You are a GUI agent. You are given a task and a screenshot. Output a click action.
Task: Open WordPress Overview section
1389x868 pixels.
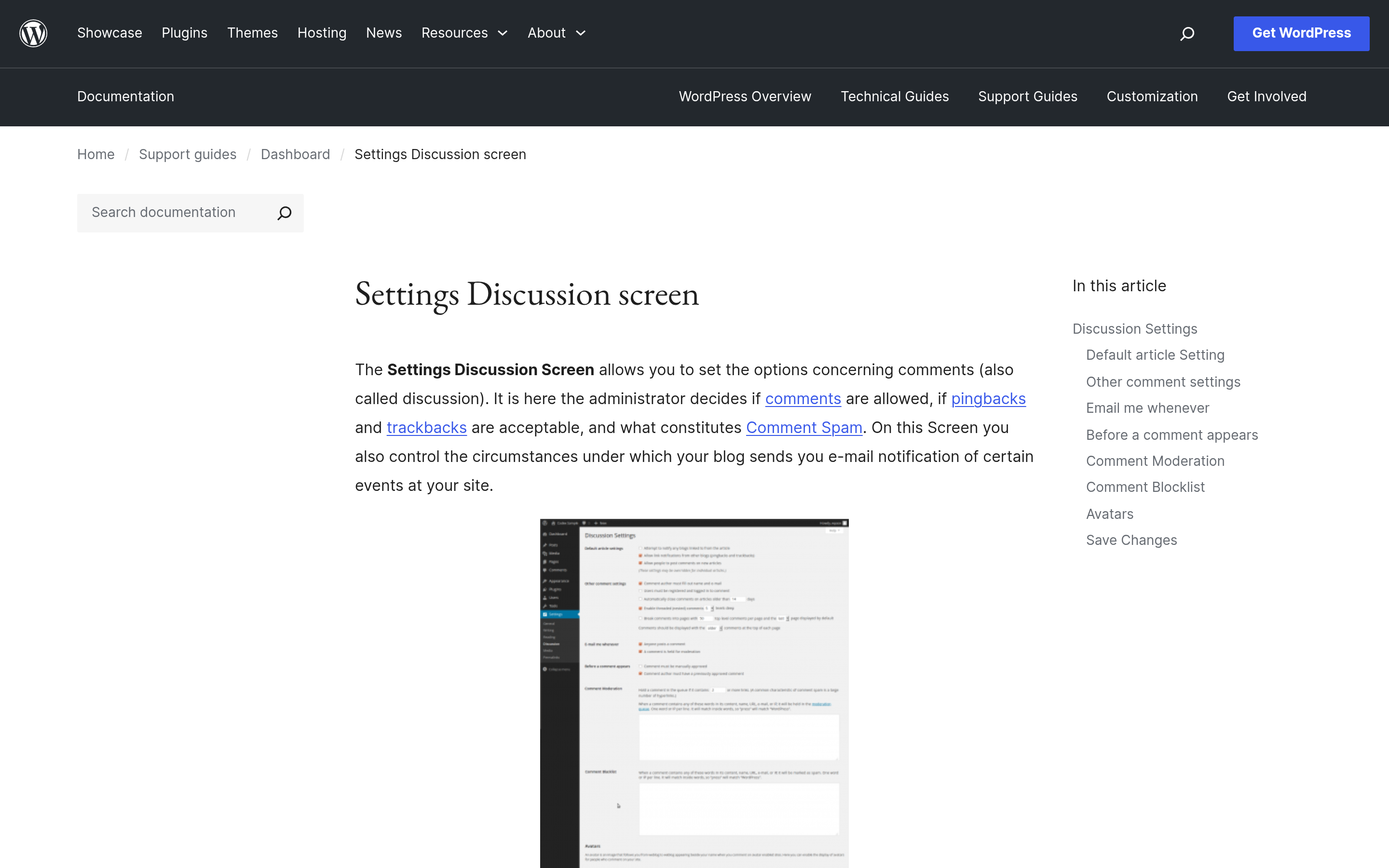click(x=745, y=96)
